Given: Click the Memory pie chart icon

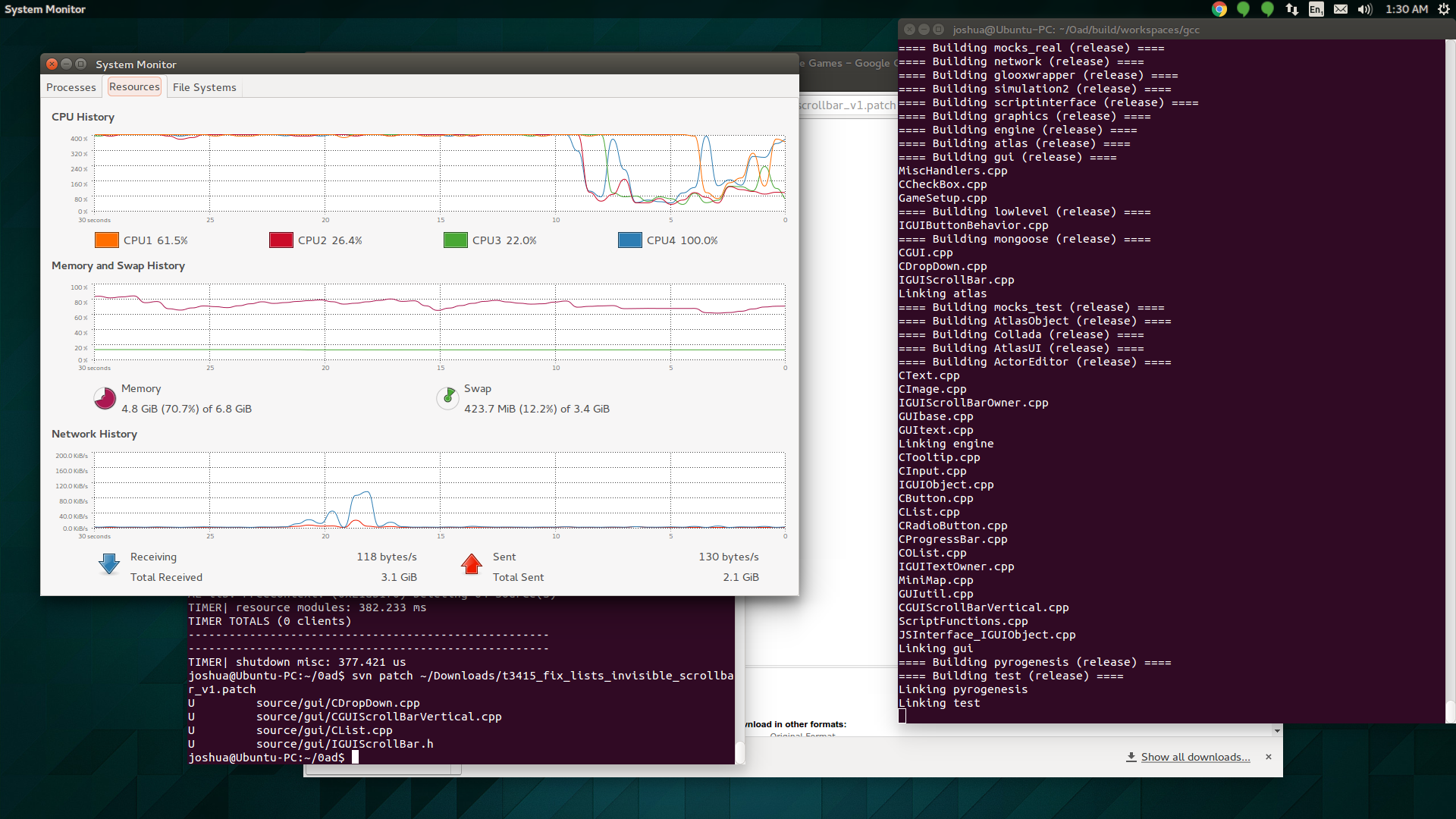Looking at the screenshot, I should 105,398.
